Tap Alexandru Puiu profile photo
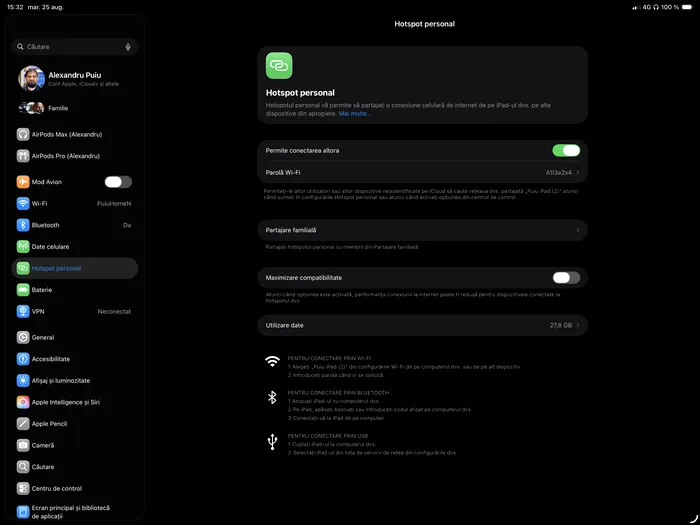This screenshot has height=525, width=700. [31, 79]
